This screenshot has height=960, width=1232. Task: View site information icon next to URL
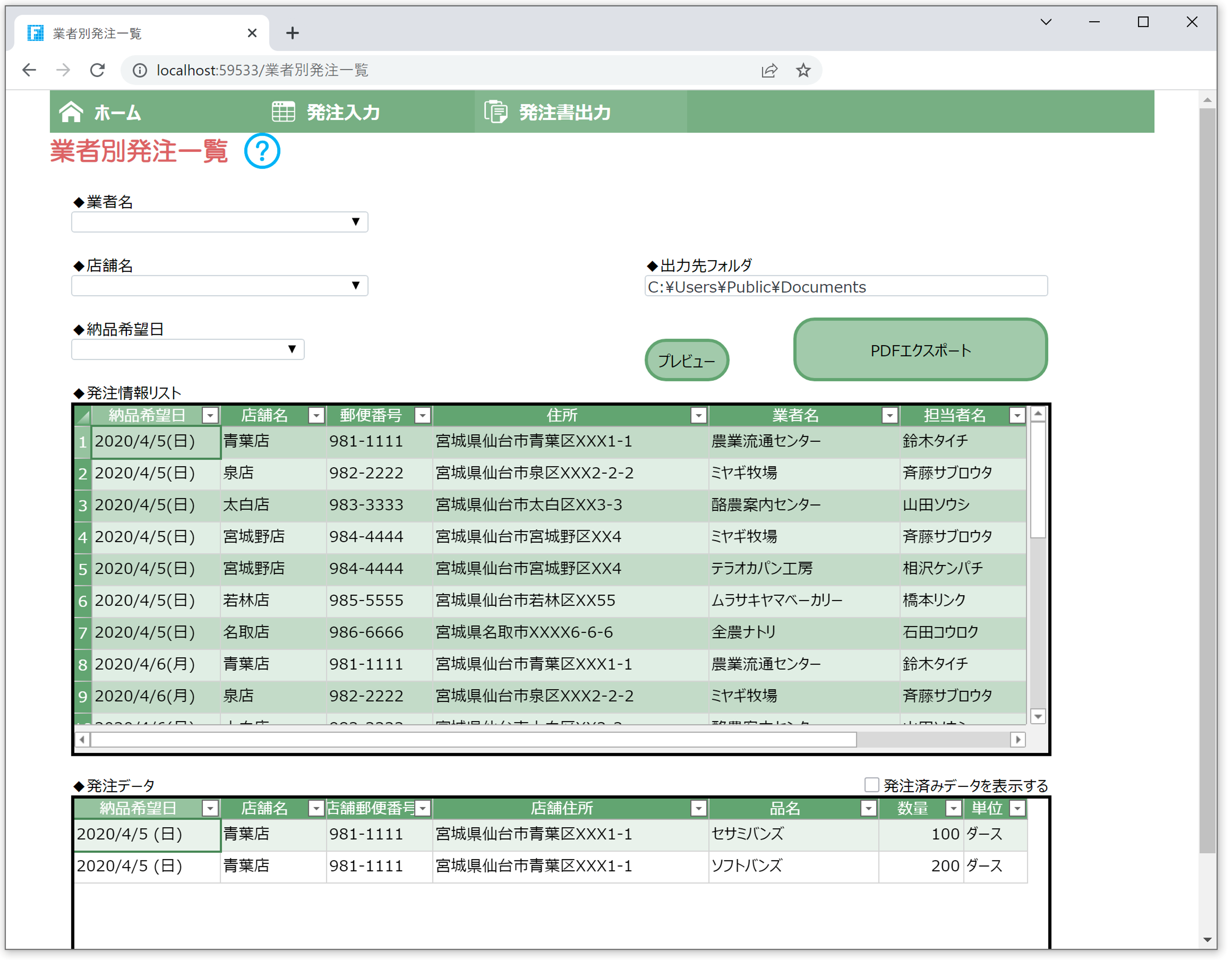click(x=139, y=70)
